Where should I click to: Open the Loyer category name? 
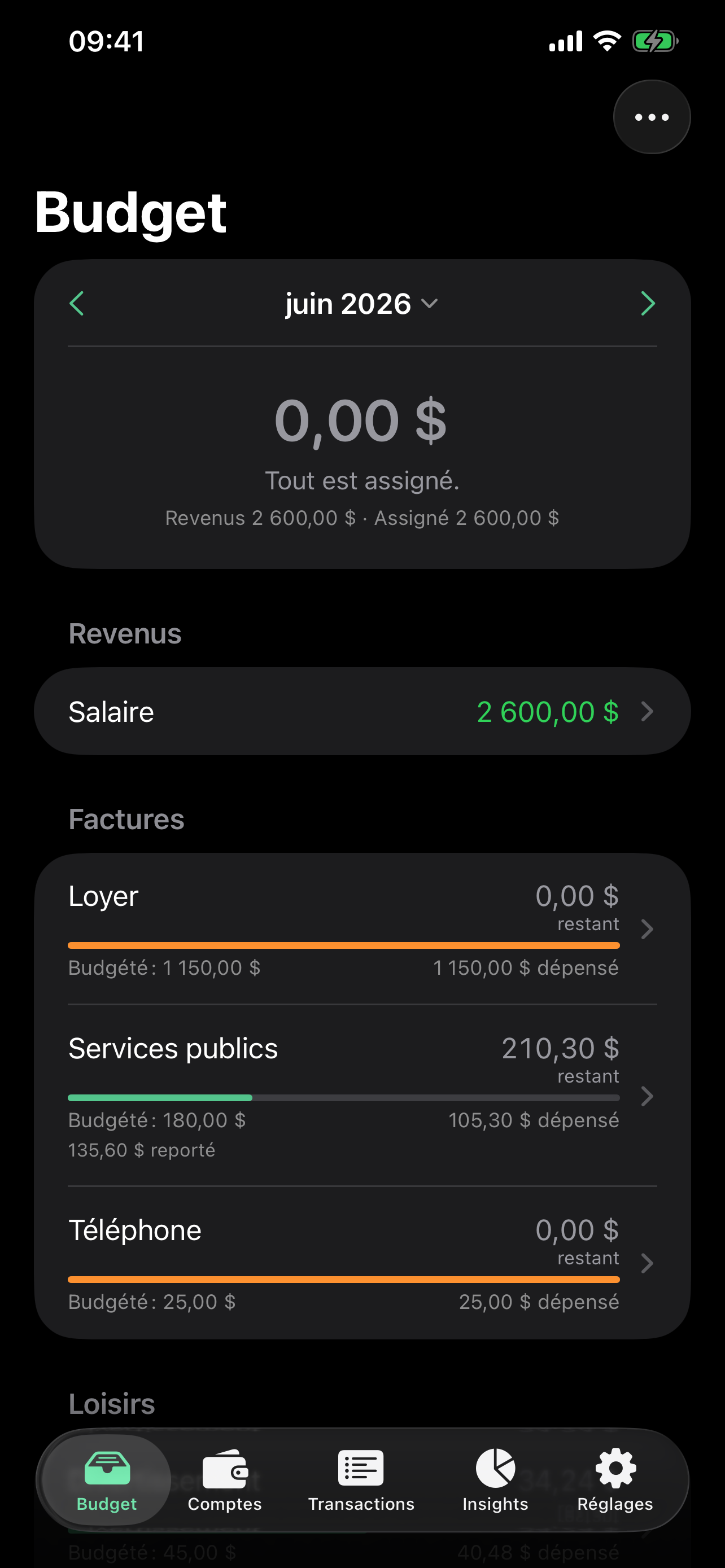(103, 897)
